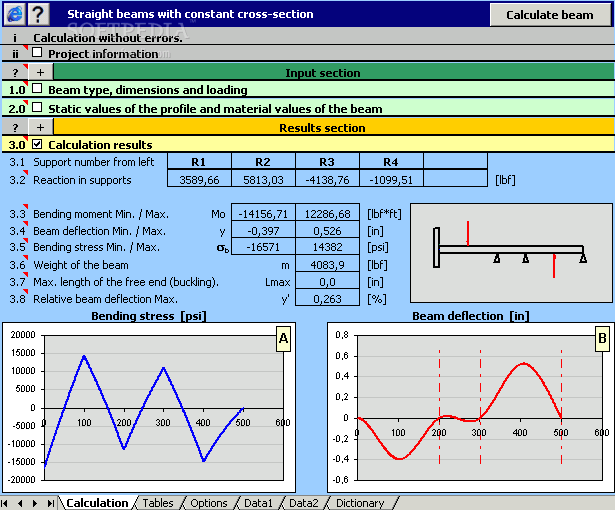Select the R3 reaction value -4138,76

[x=327, y=180]
